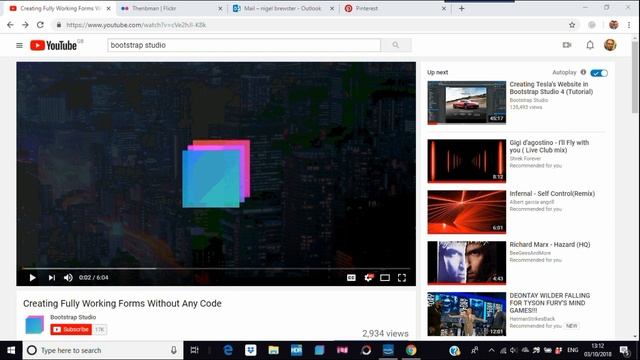The height and width of the screenshot is (360, 640).
Task: Play the video with the play button
Action: pyautogui.click(x=32, y=278)
